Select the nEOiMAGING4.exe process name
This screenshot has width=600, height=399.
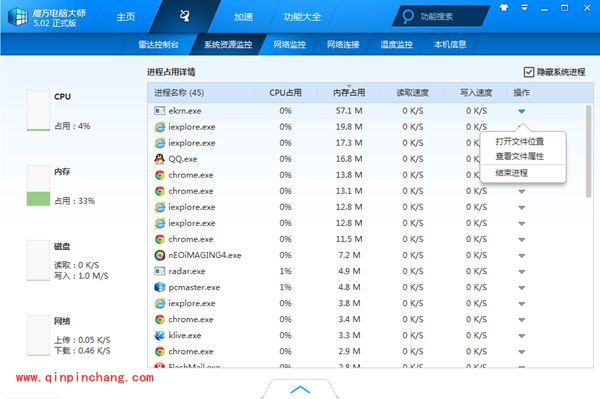(x=205, y=256)
